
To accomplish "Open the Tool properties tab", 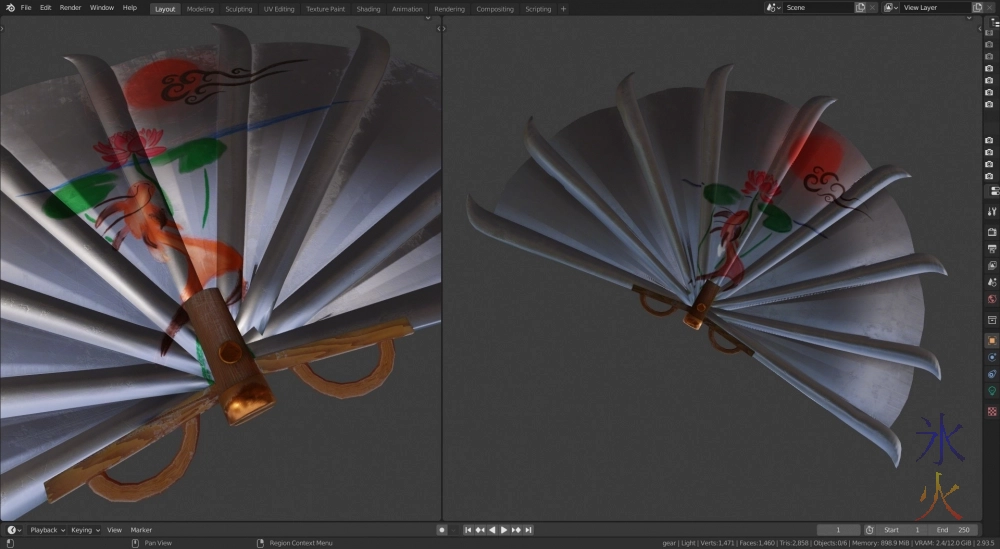I will (992, 212).
